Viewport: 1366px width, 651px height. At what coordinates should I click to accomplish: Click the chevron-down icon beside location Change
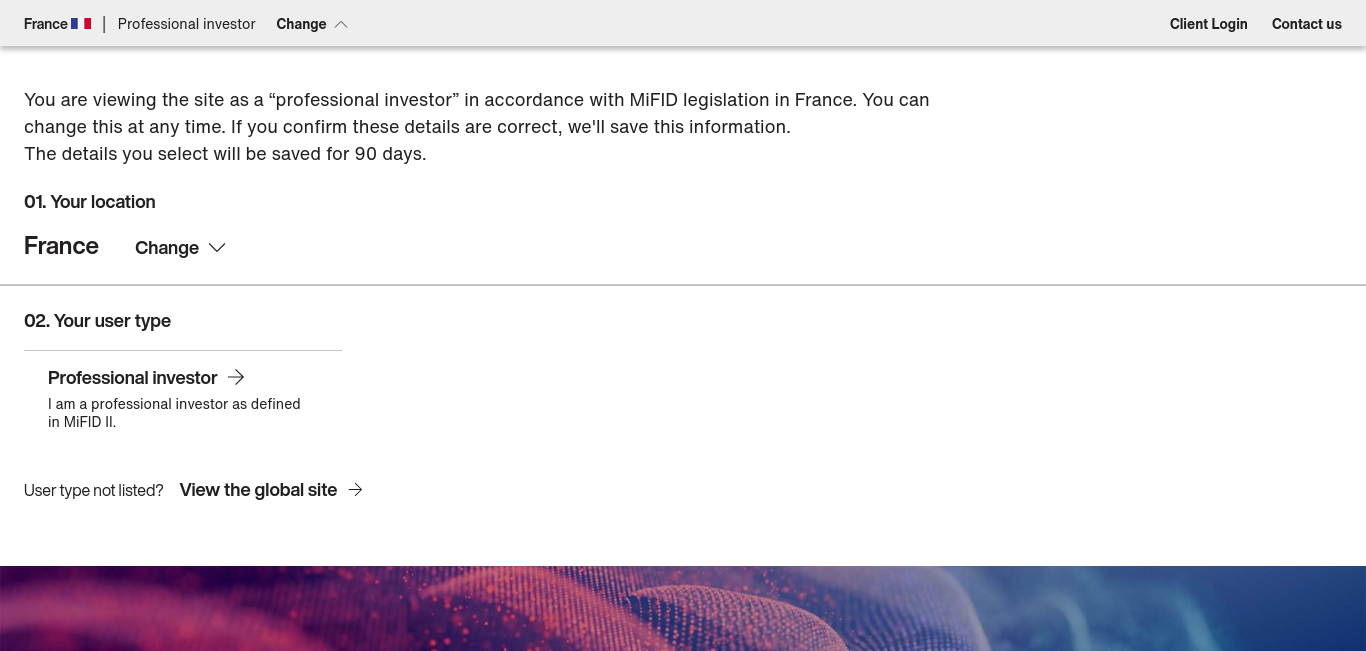[217, 248]
